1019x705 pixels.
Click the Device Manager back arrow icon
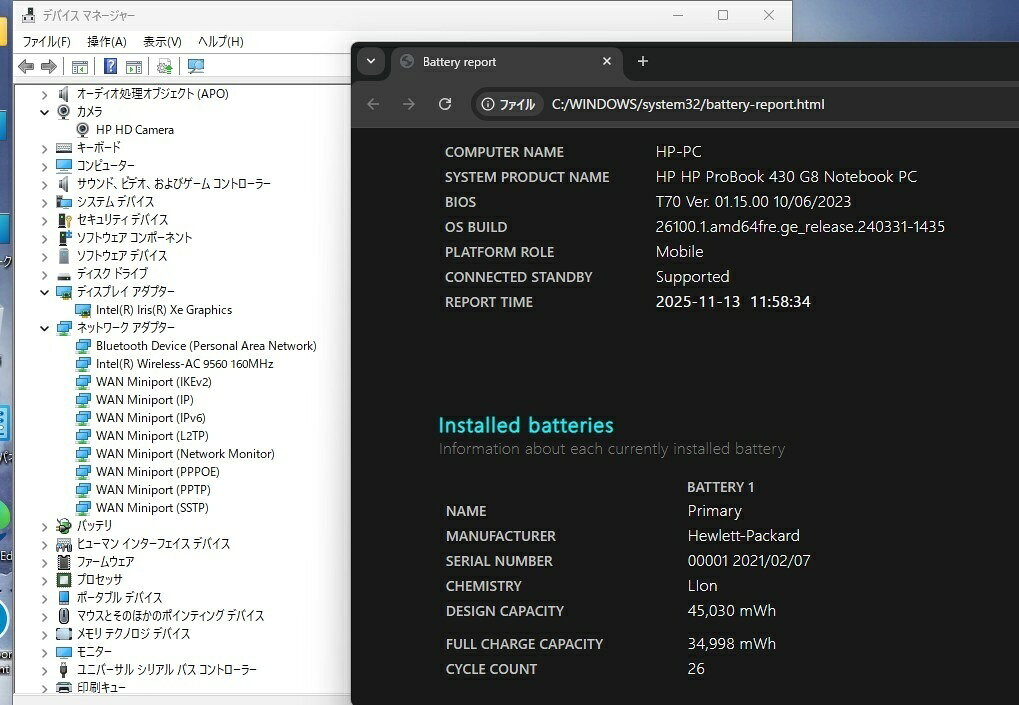click(x=26, y=67)
